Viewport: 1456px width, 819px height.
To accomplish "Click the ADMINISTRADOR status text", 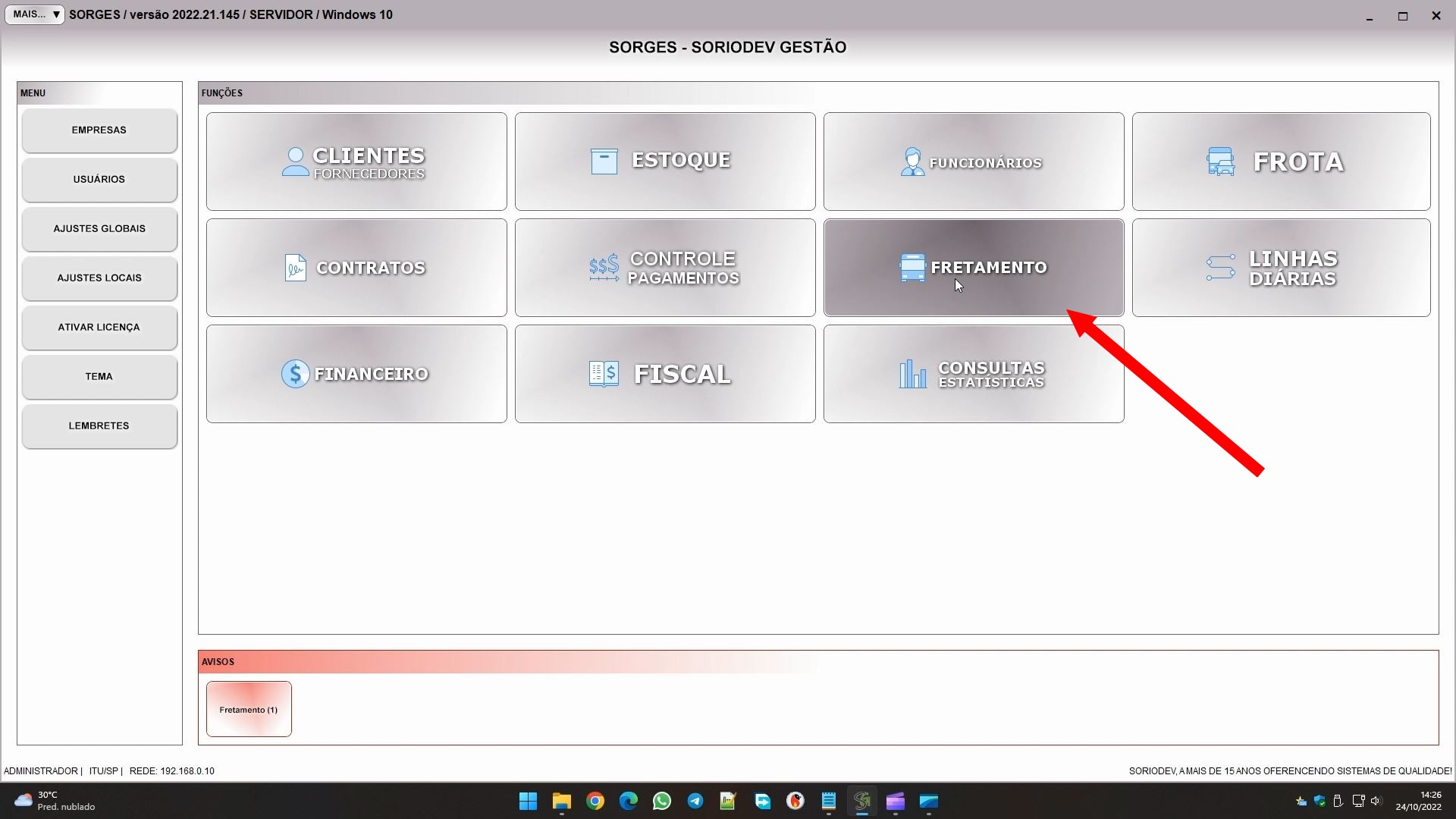I will point(41,770).
